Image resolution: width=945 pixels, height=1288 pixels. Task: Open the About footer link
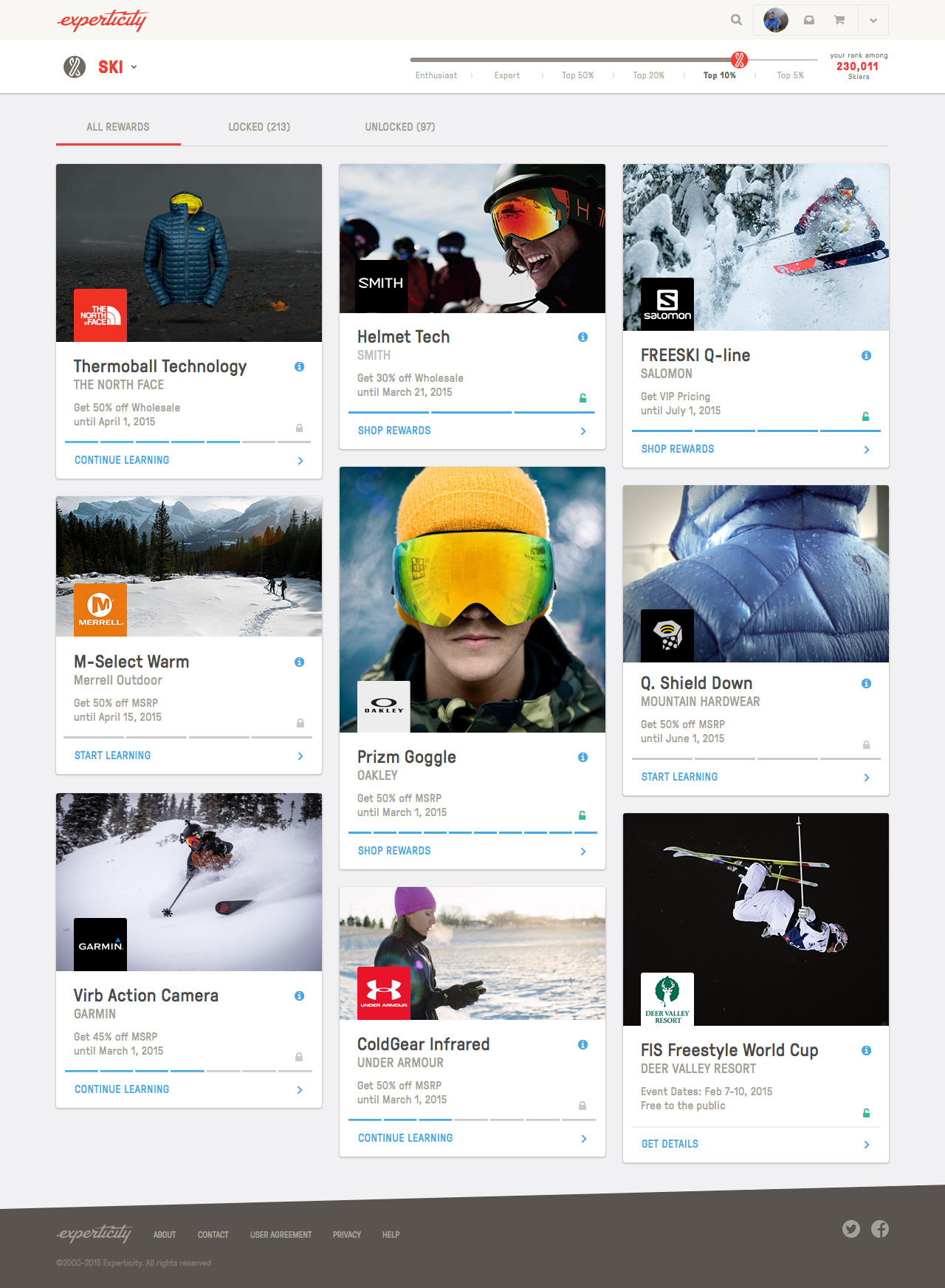point(165,1235)
